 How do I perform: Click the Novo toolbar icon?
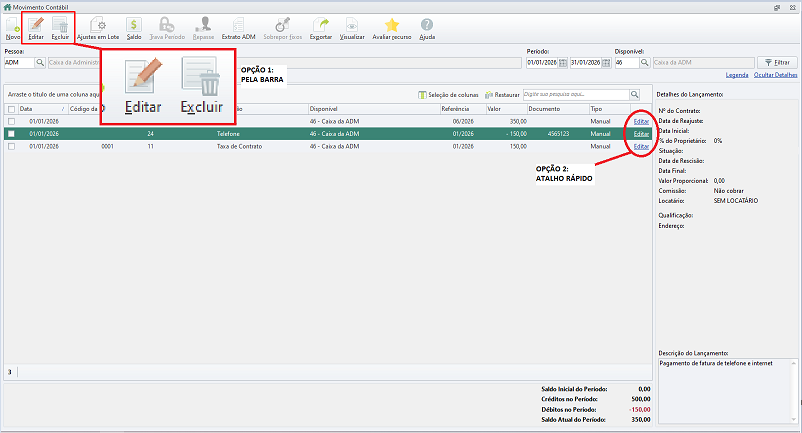point(13,29)
